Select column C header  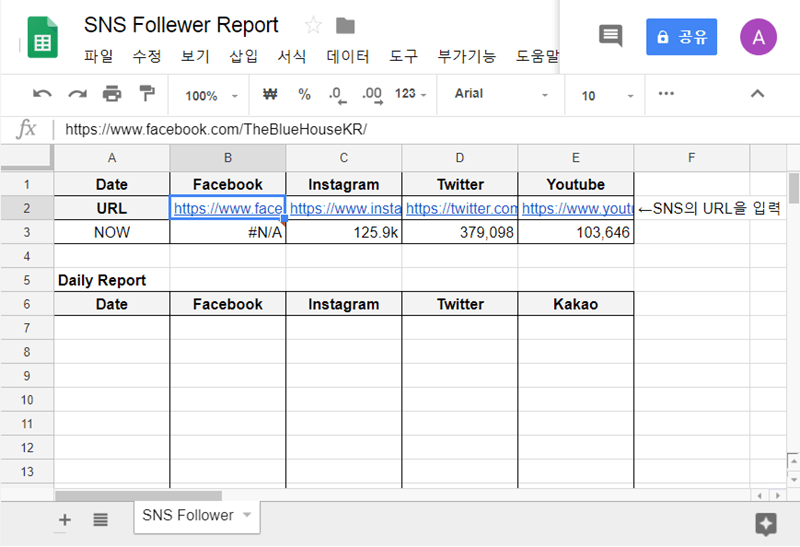coord(344,158)
